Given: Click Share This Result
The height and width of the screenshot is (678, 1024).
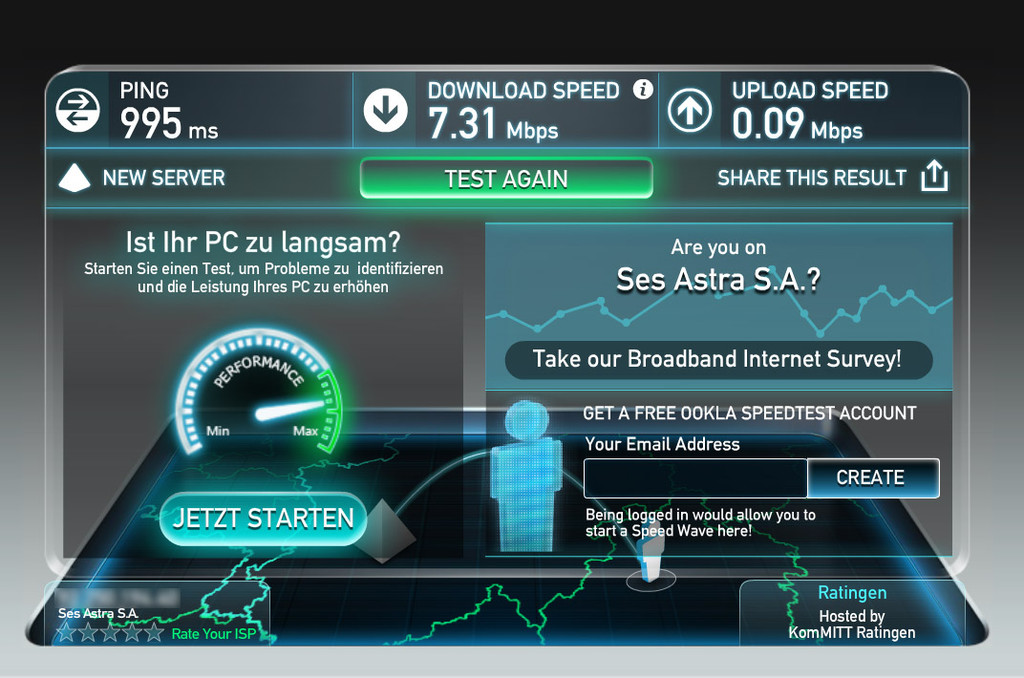Looking at the screenshot, I should [x=812, y=178].
